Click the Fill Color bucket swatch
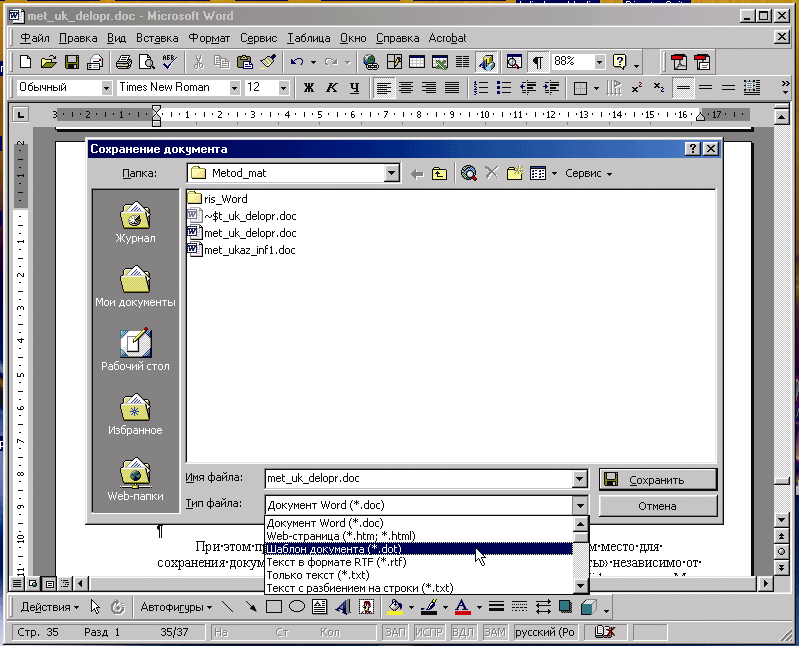Viewport: 799px width, 646px height. pyautogui.click(x=395, y=607)
